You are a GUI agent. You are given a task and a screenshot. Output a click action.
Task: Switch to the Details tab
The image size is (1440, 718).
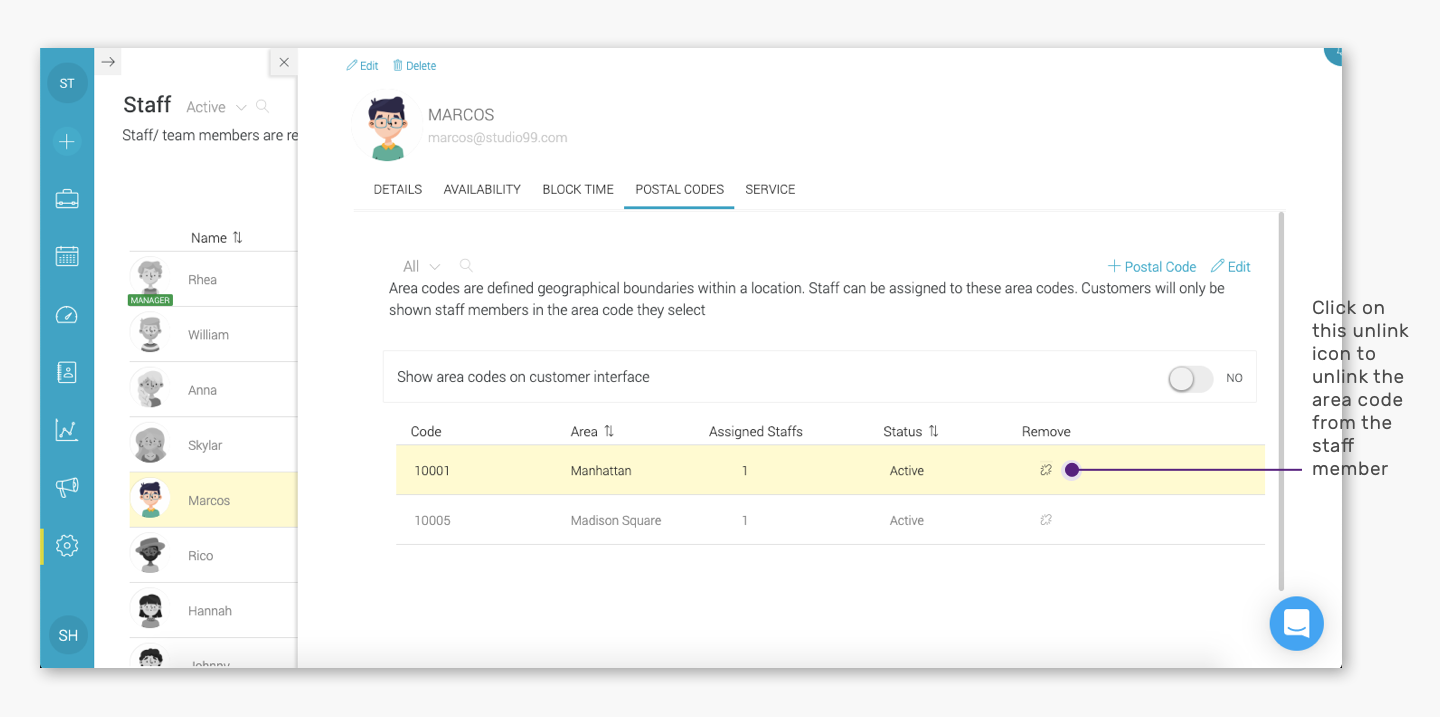coord(398,189)
